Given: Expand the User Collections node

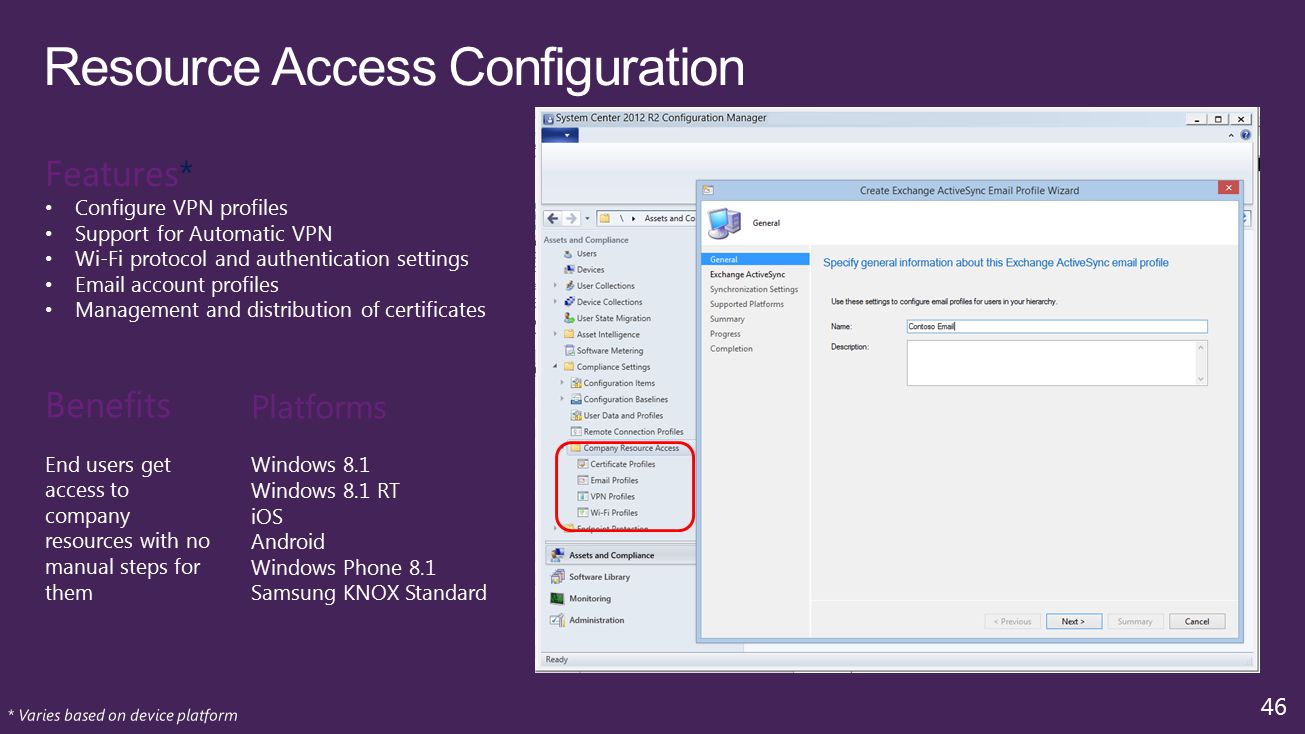Looking at the screenshot, I should pyautogui.click(x=556, y=286).
